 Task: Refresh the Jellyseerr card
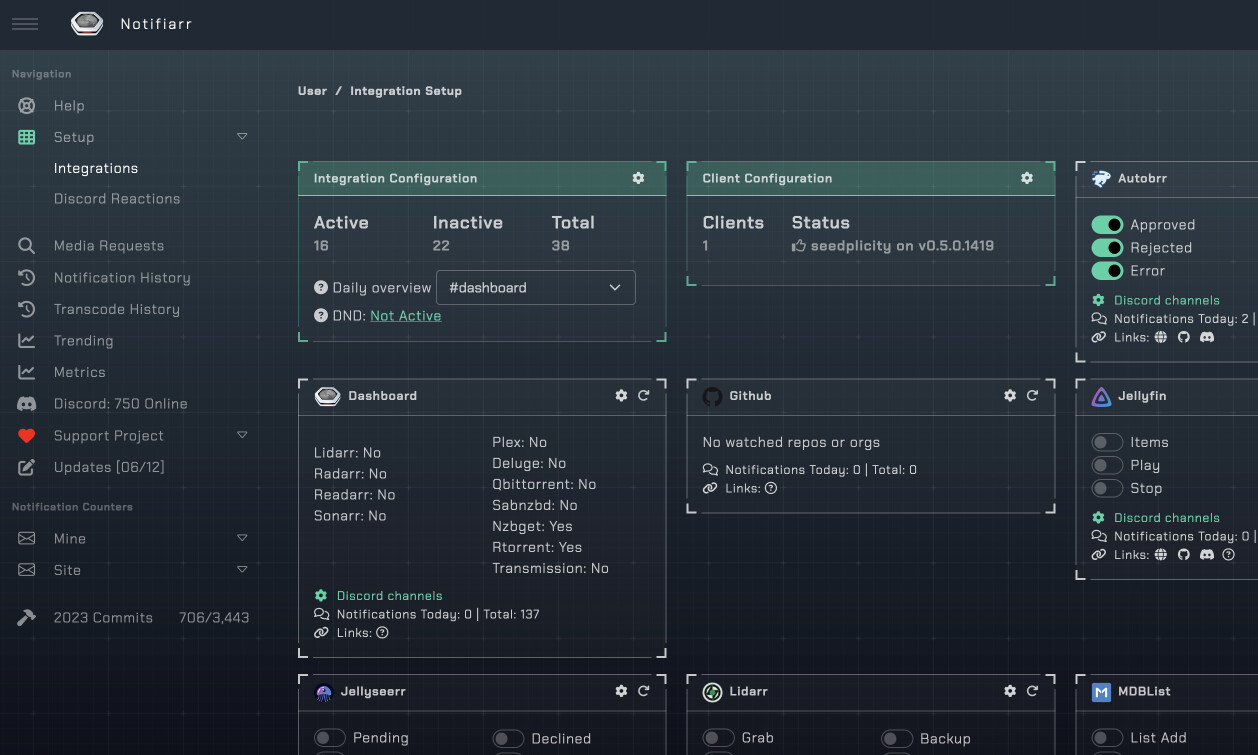644,691
